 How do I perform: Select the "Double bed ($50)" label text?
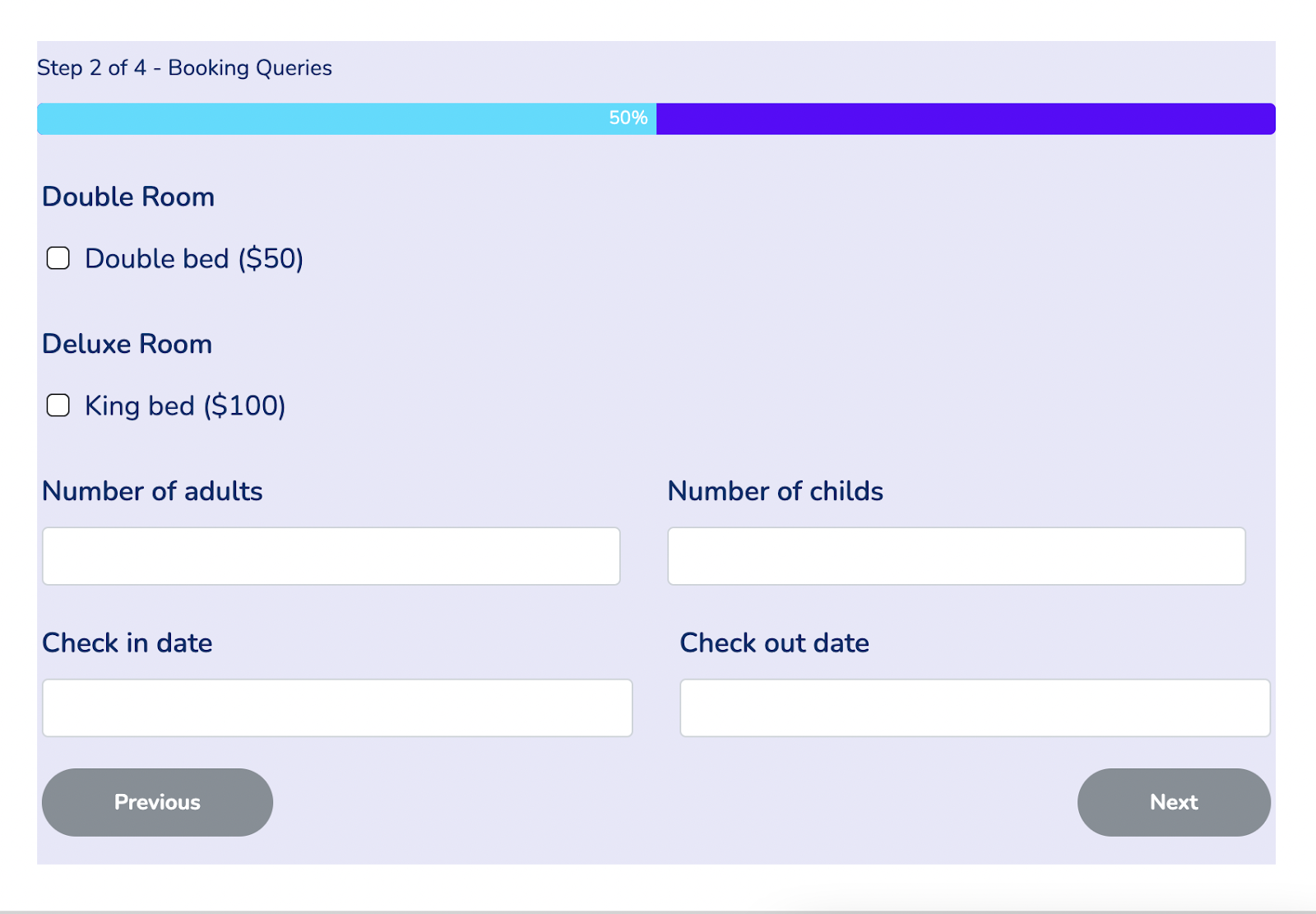pyautogui.click(x=194, y=259)
